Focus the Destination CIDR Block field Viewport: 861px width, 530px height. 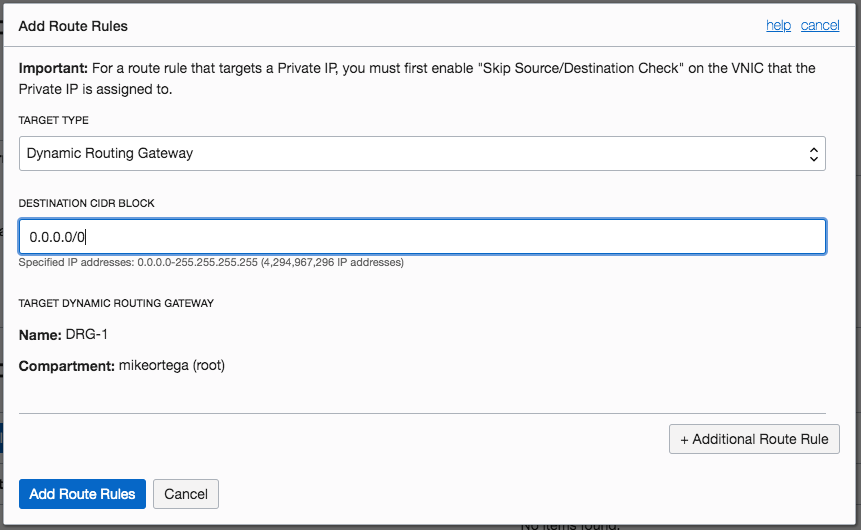point(421,237)
